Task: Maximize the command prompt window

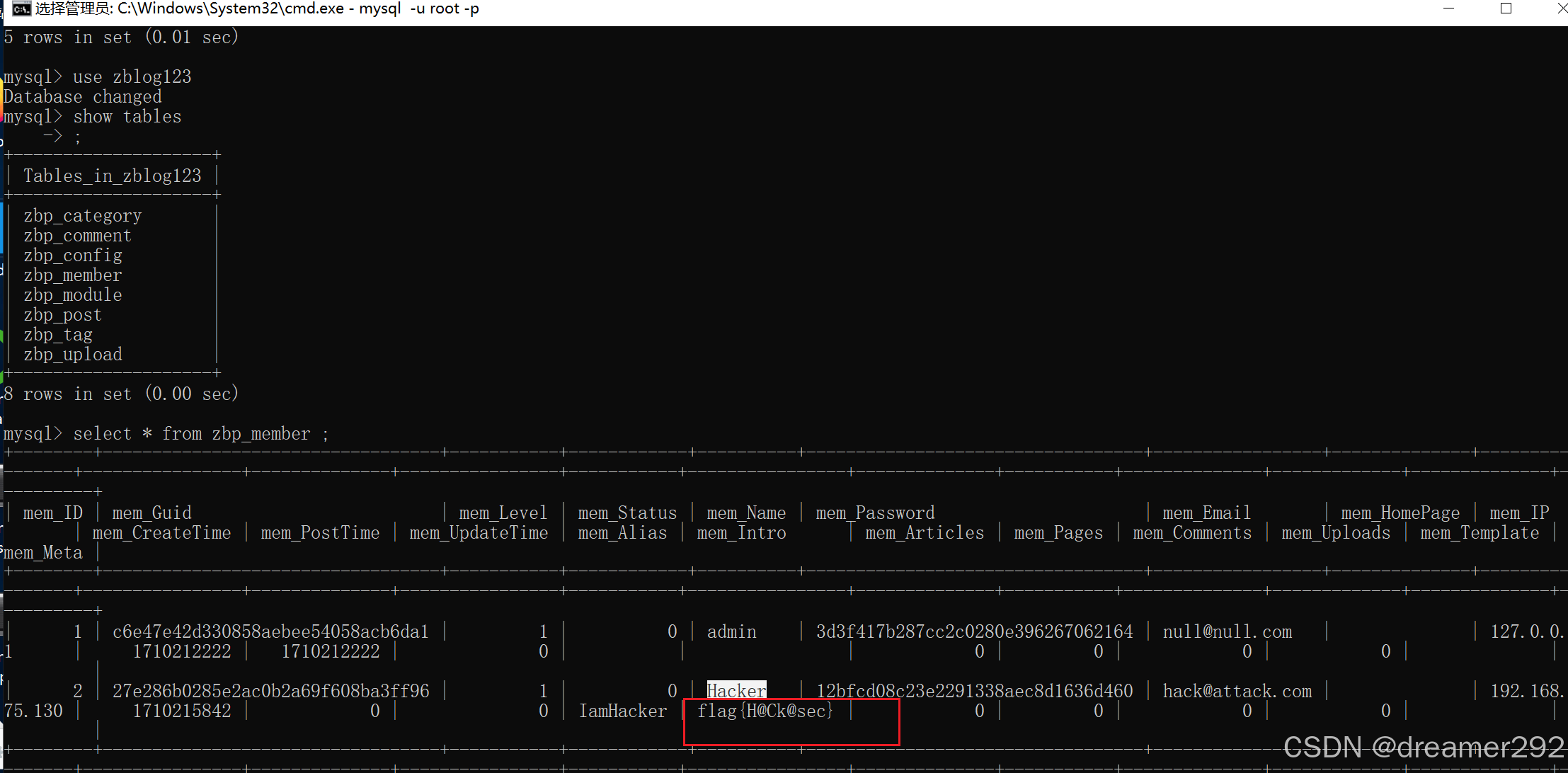Action: tap(1506, 8)
